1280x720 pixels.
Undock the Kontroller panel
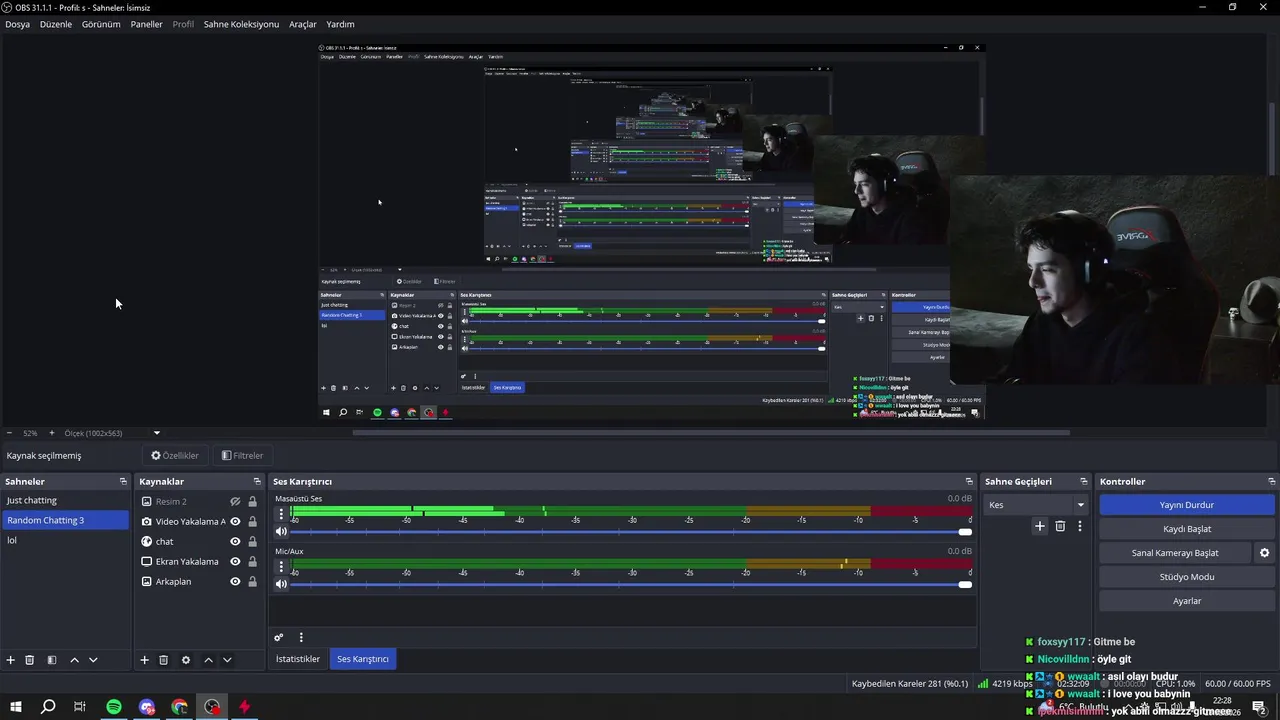click(x=1271, y=482)
